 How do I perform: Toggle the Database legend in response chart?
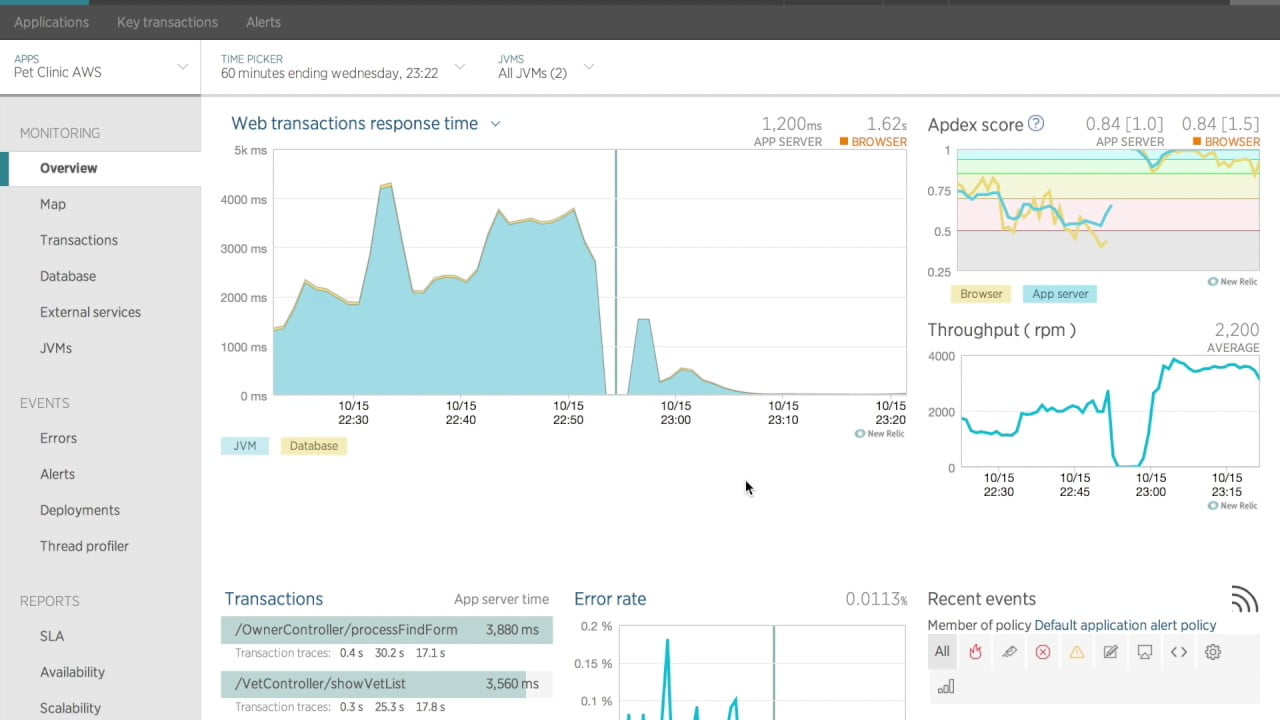(314, 446)
